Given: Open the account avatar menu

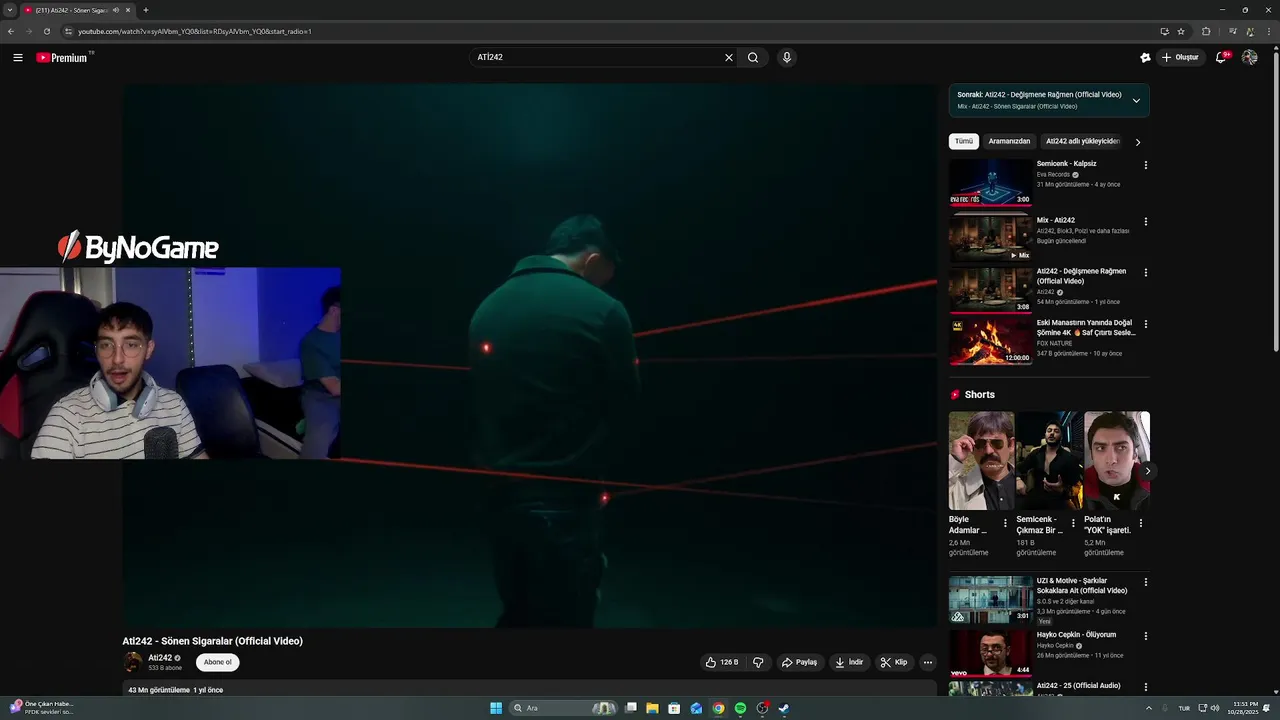Looking at the screenshot, I should tap(1249, 57).
